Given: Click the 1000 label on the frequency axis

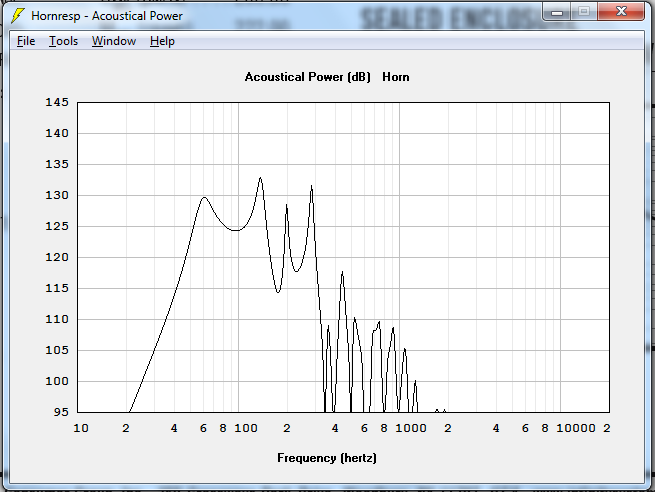Looking at the screenshot, I should point(411,428).
